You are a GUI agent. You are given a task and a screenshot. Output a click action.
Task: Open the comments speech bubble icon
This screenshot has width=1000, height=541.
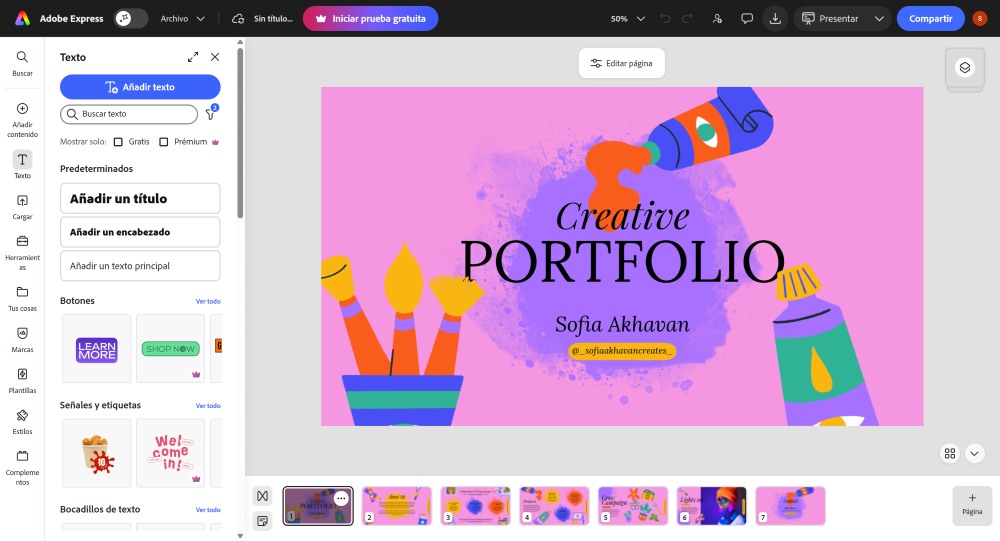tap(747, 19)
